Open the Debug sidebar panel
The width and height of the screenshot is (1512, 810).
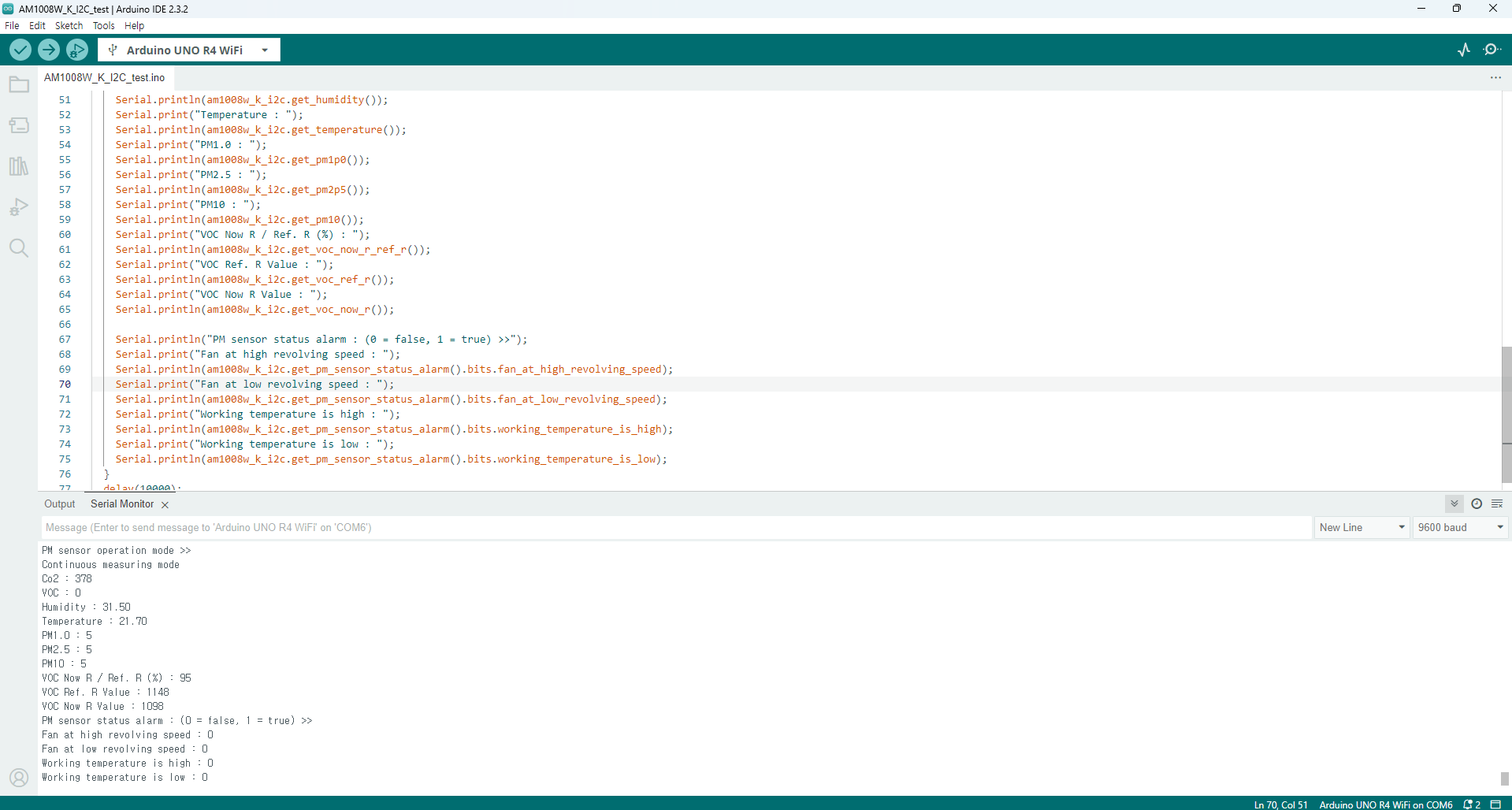pyautogui.click(x=19, y=207)
